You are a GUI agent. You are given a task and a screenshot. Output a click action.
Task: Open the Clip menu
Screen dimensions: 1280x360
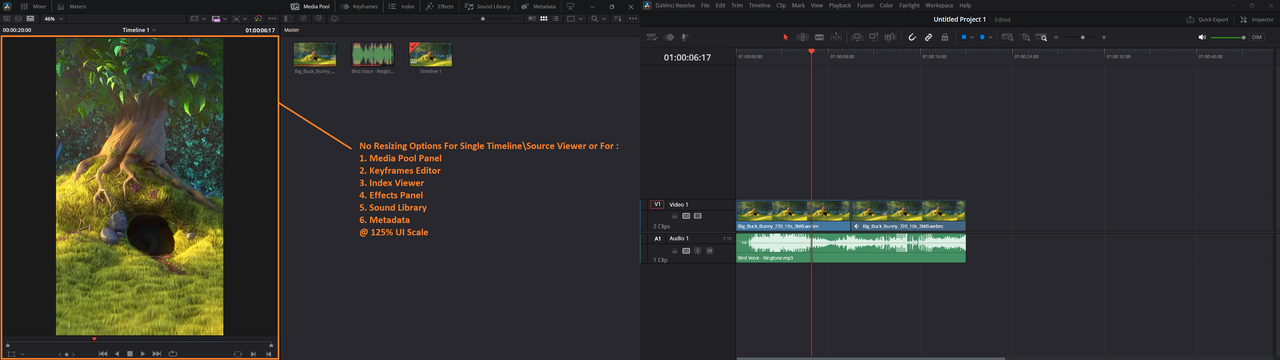781,5
